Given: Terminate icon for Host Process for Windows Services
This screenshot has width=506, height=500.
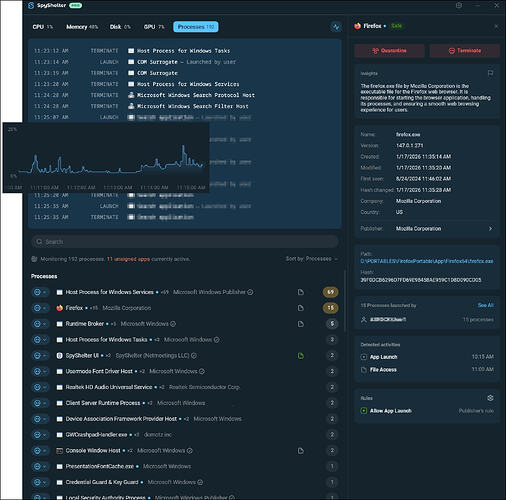Looking at the screenshot, I should click(37, 292).
